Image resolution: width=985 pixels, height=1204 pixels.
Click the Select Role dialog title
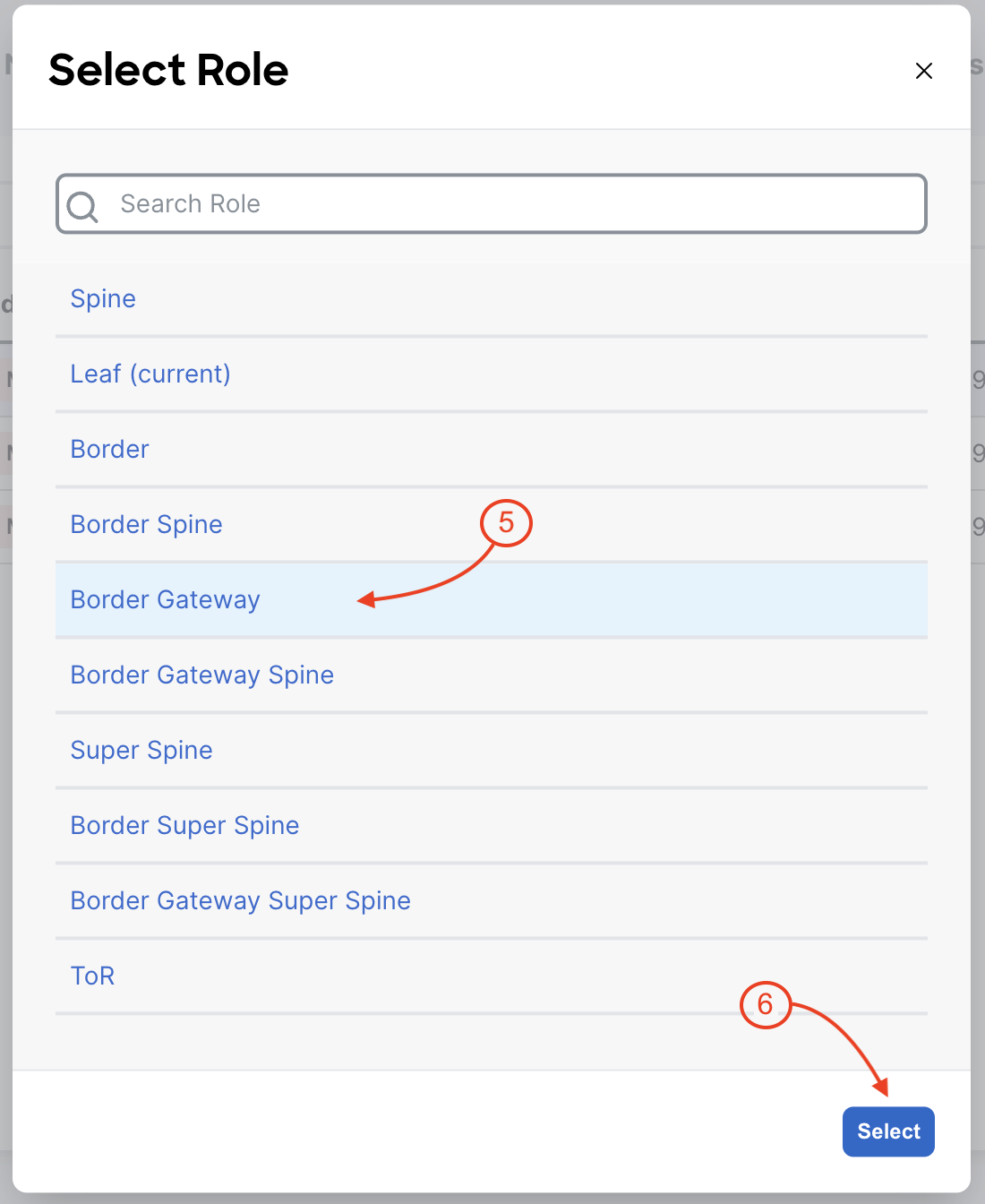pyautogui.click(x=168, y=70)
